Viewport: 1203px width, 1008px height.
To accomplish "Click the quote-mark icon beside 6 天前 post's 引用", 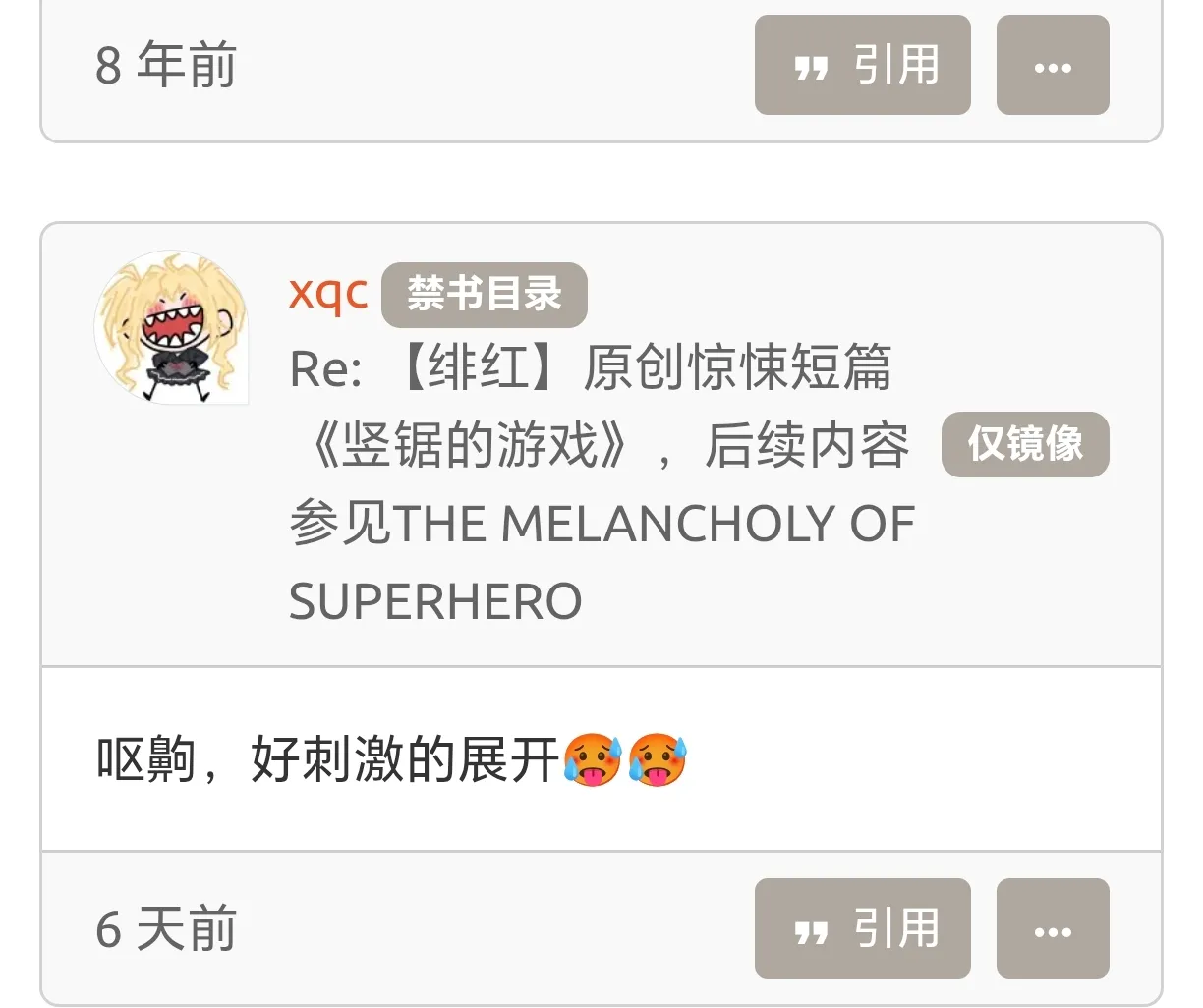I will [811, 931].
